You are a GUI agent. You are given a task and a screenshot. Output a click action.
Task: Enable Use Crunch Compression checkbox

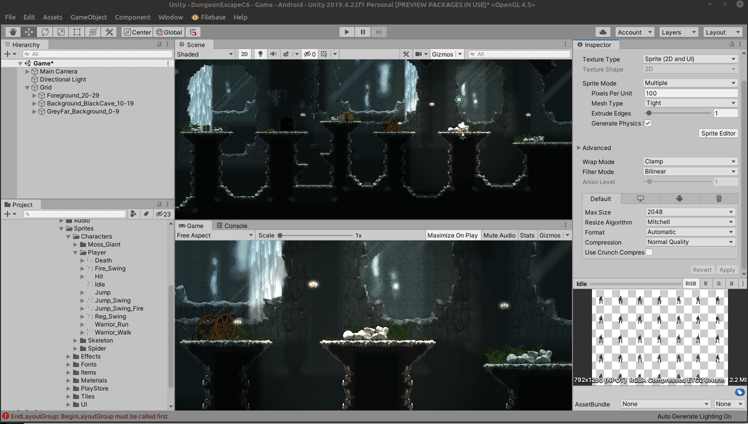(649, 252)
